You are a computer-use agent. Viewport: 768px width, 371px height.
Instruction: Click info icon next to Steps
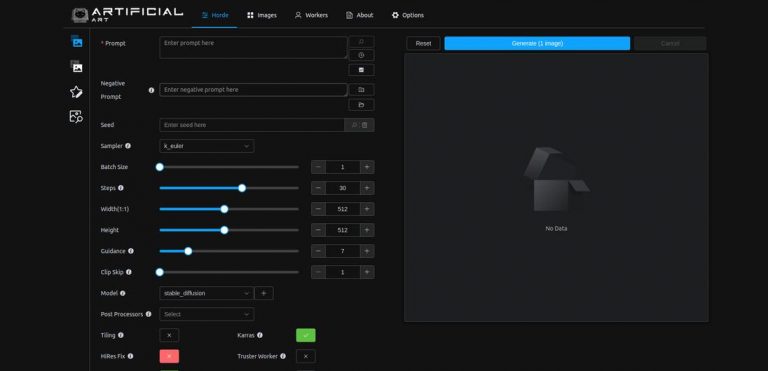pos(121,188)
